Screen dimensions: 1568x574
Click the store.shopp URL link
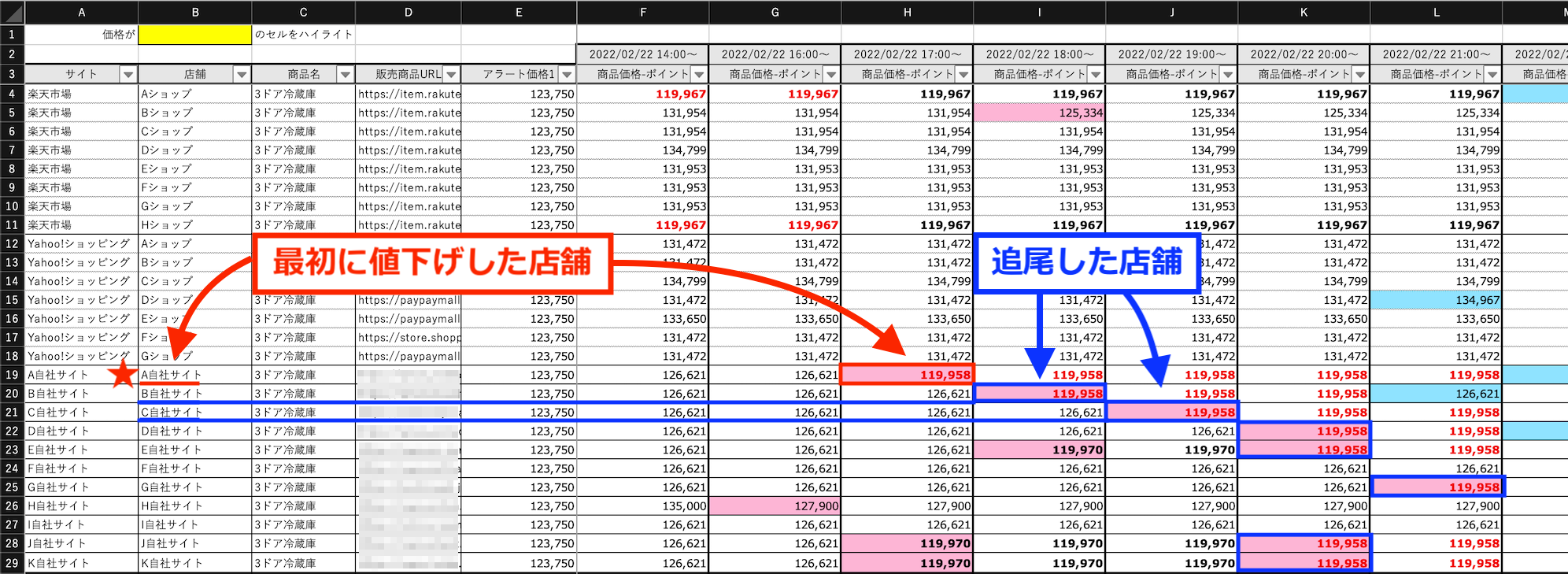(409, 337)
